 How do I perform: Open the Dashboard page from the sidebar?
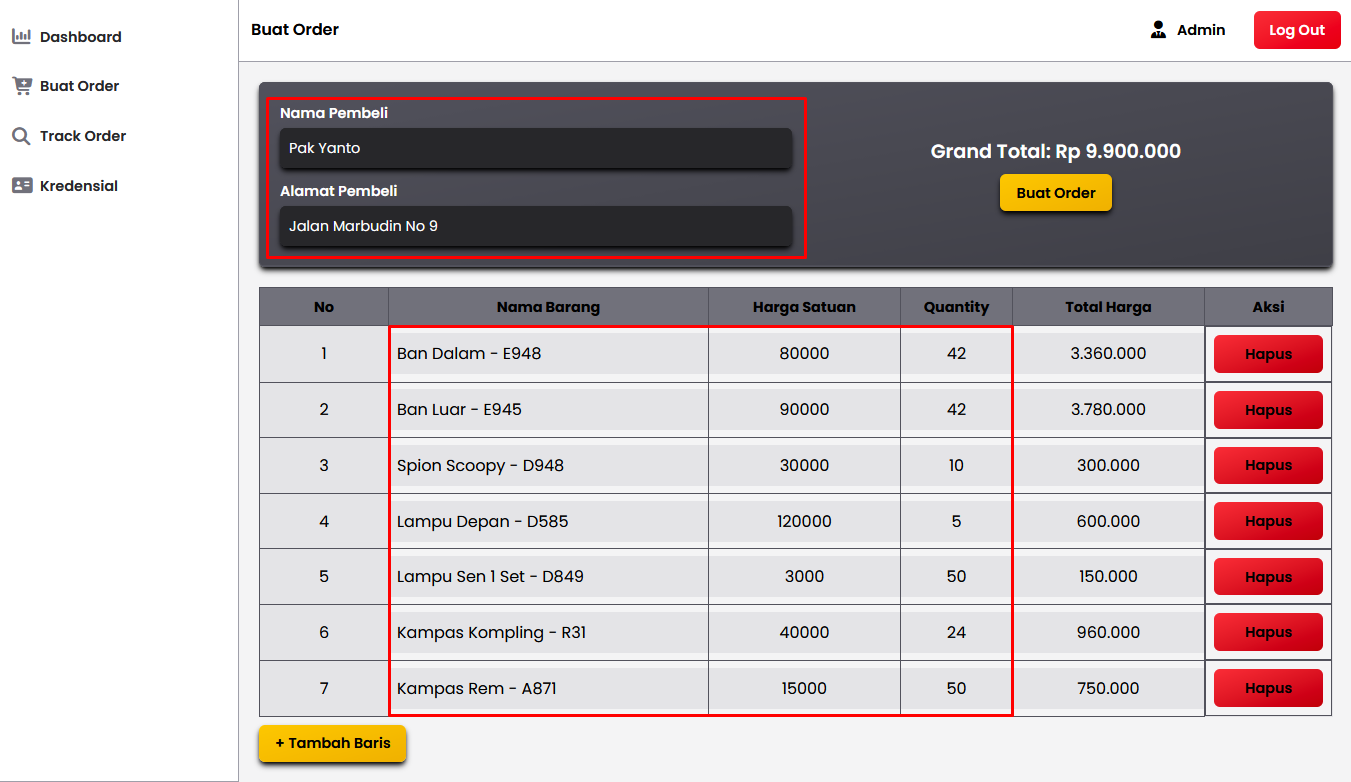[80, 36]
